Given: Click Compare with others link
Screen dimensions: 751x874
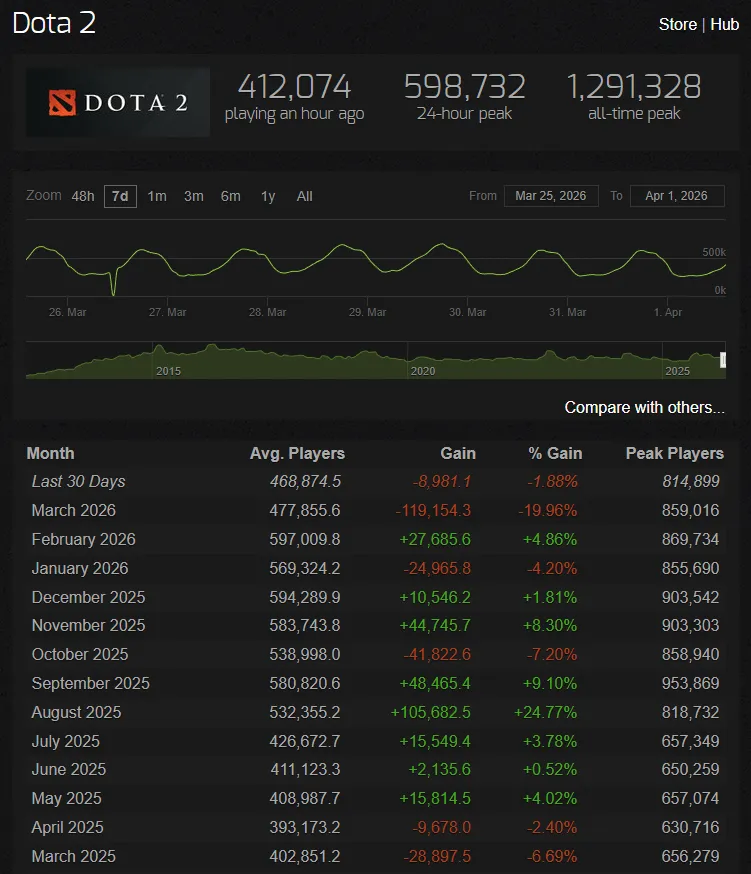Looking at the screenshot, I should 645,407.
